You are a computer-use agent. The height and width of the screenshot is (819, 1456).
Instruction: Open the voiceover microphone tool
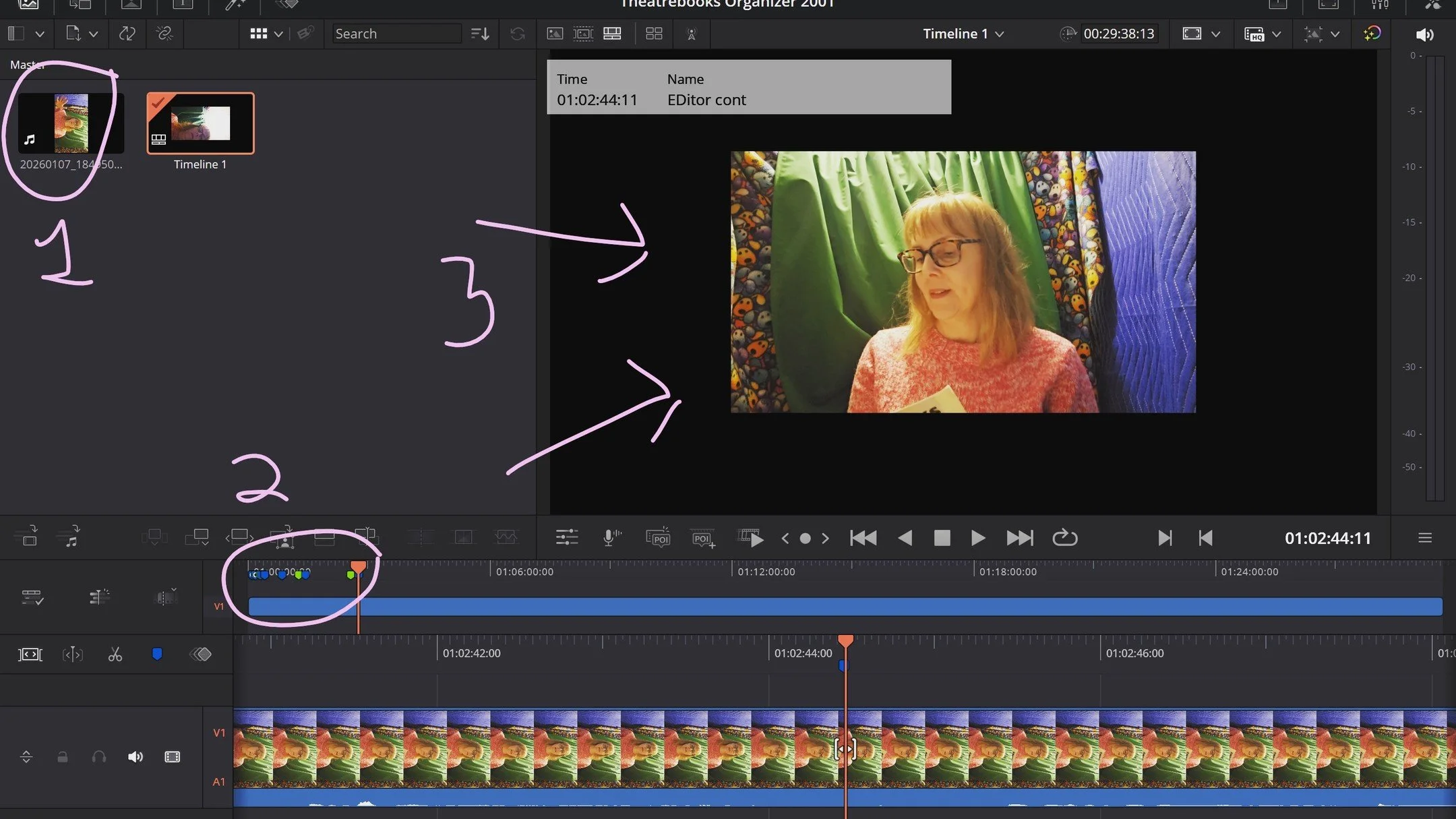(x=611, y=537)
